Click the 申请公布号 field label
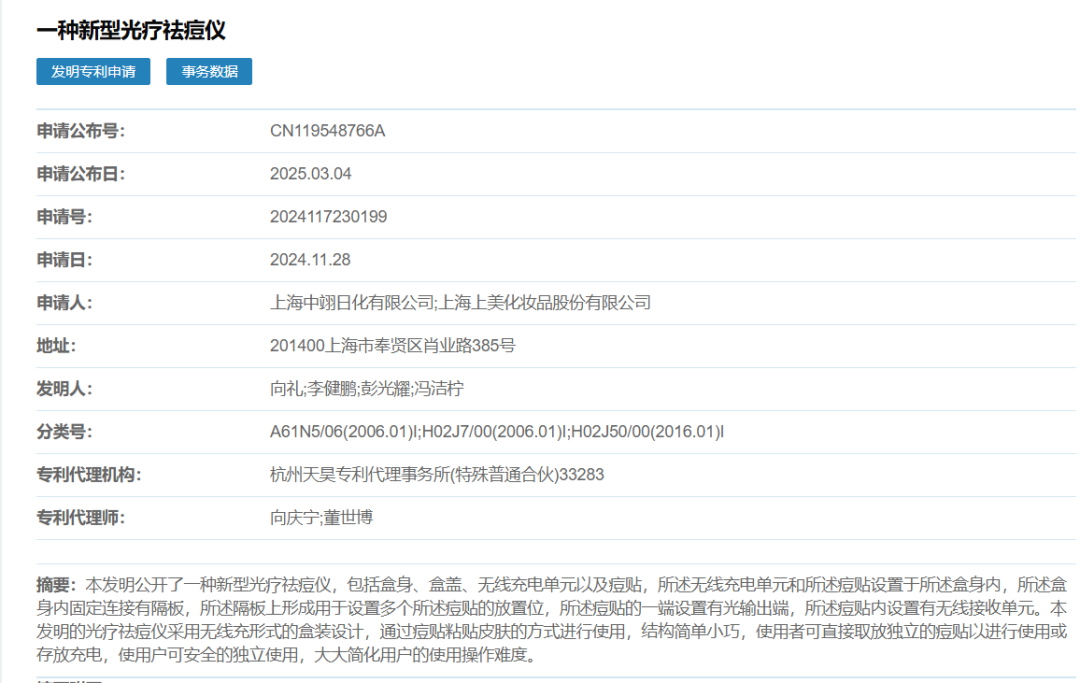This screenshot has width=1080, height=683. click(x=81, y=131)
